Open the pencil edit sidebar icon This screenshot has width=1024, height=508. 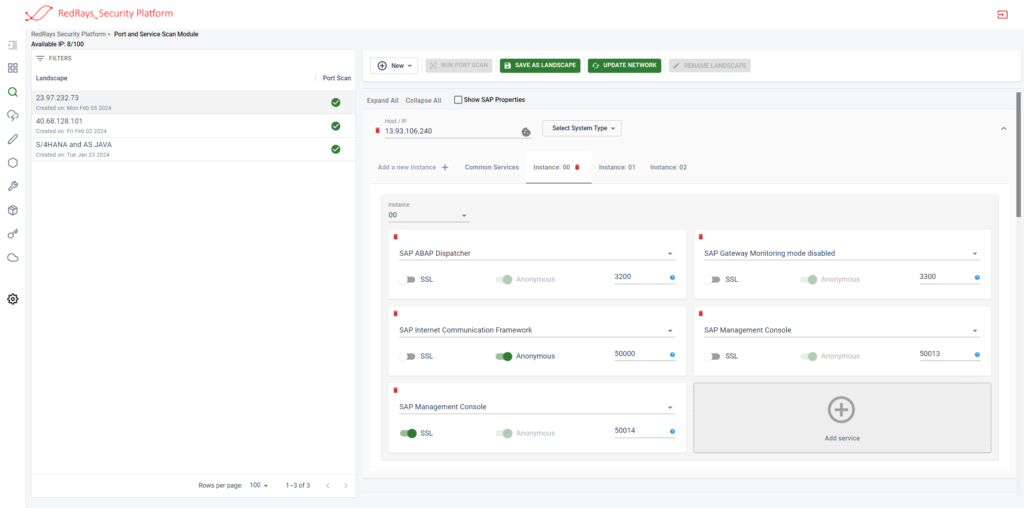coord(12,139)
